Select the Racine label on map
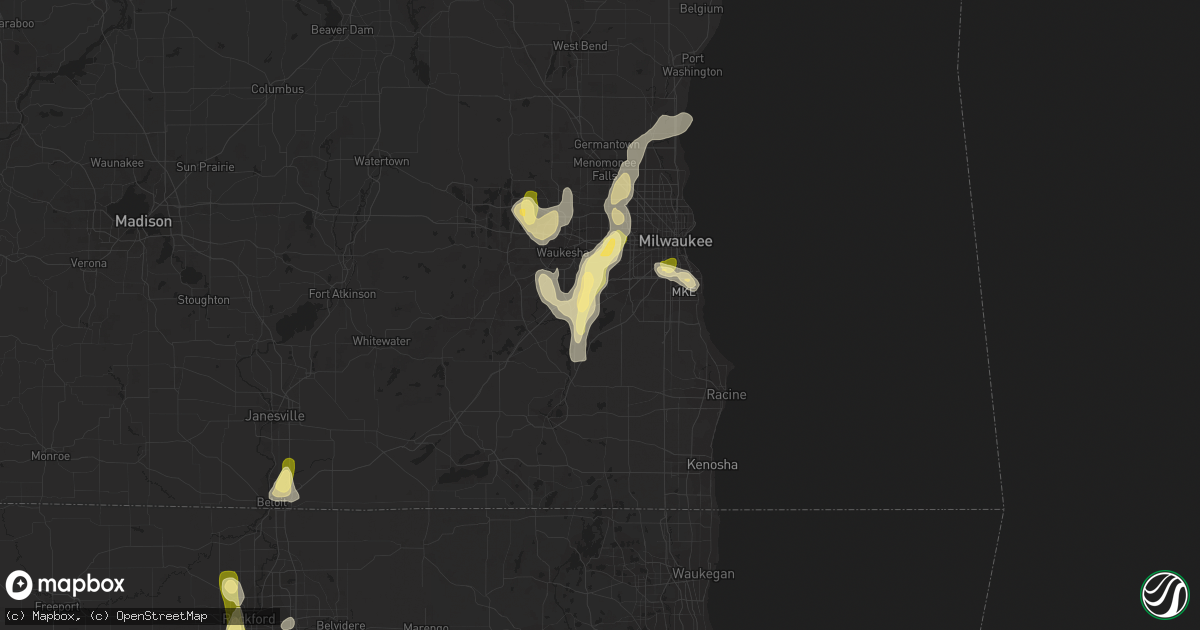Screen dimensions: 1200x630 pos(726,395)
